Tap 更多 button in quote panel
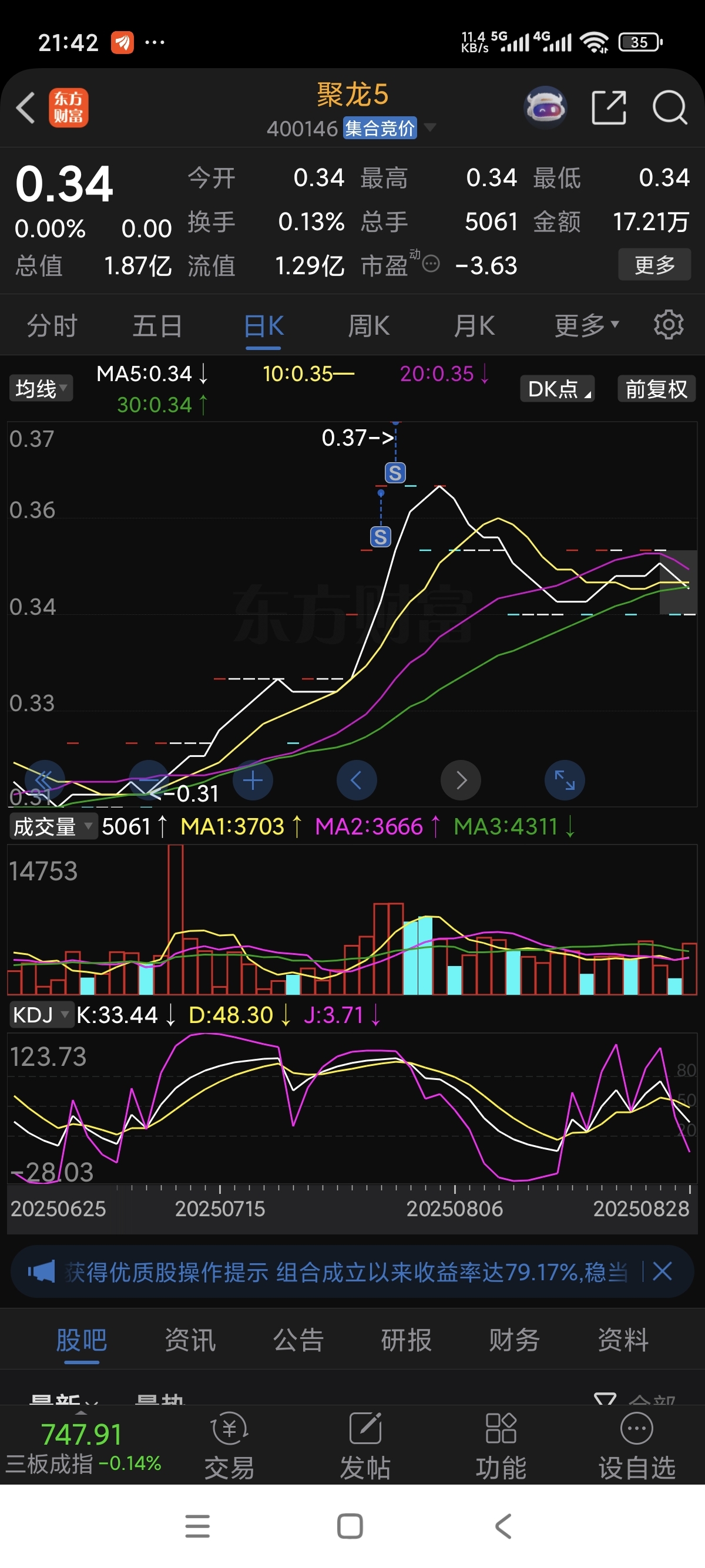 (x=654, y=264)
